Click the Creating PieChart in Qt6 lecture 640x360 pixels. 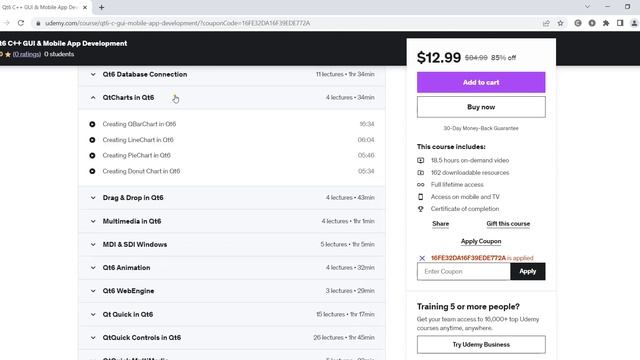coord(137,156)
